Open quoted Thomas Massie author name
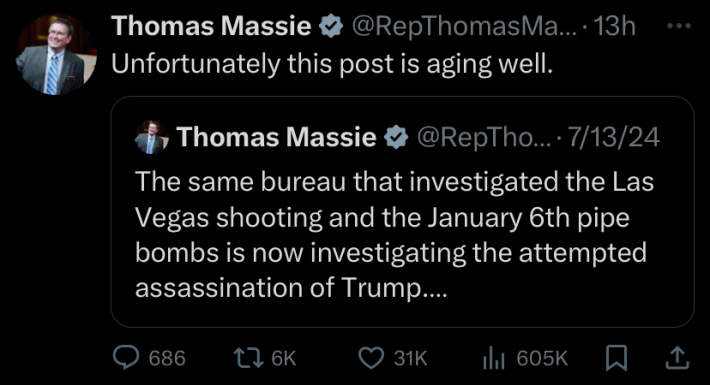 pos(277,137)
